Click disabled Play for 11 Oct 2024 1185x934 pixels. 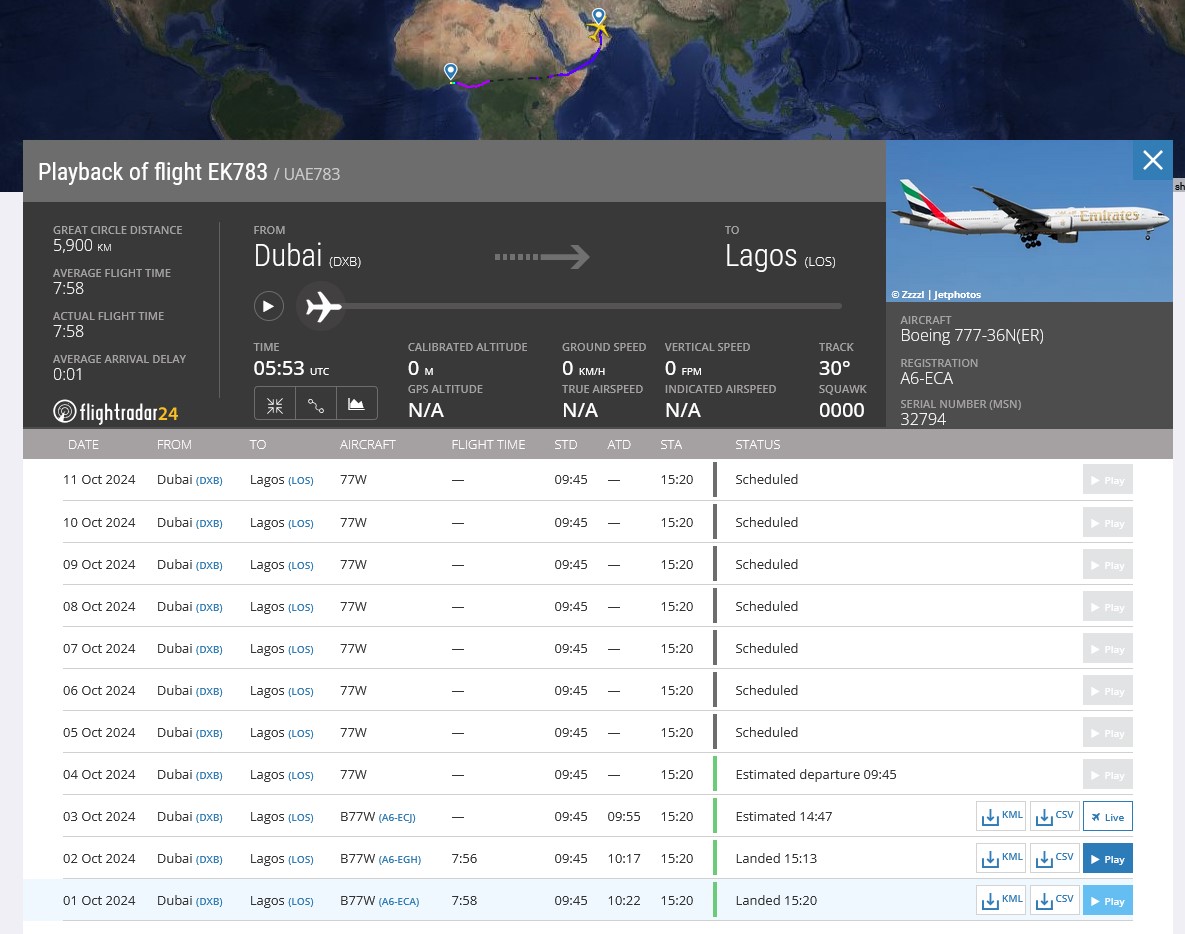pyautogui.click(x=1107, y=480)
